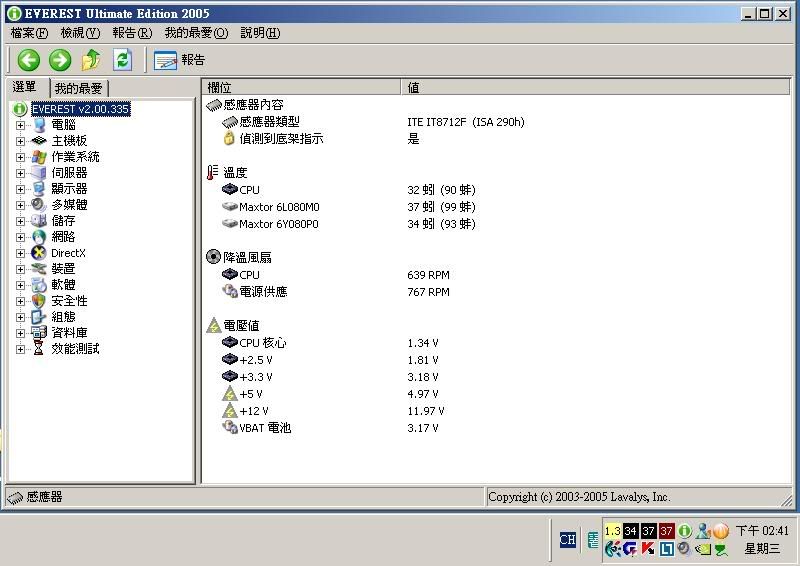Expand the DirectX tree node
This screenshot has width=800, height=566.
(x=20, y=253)
